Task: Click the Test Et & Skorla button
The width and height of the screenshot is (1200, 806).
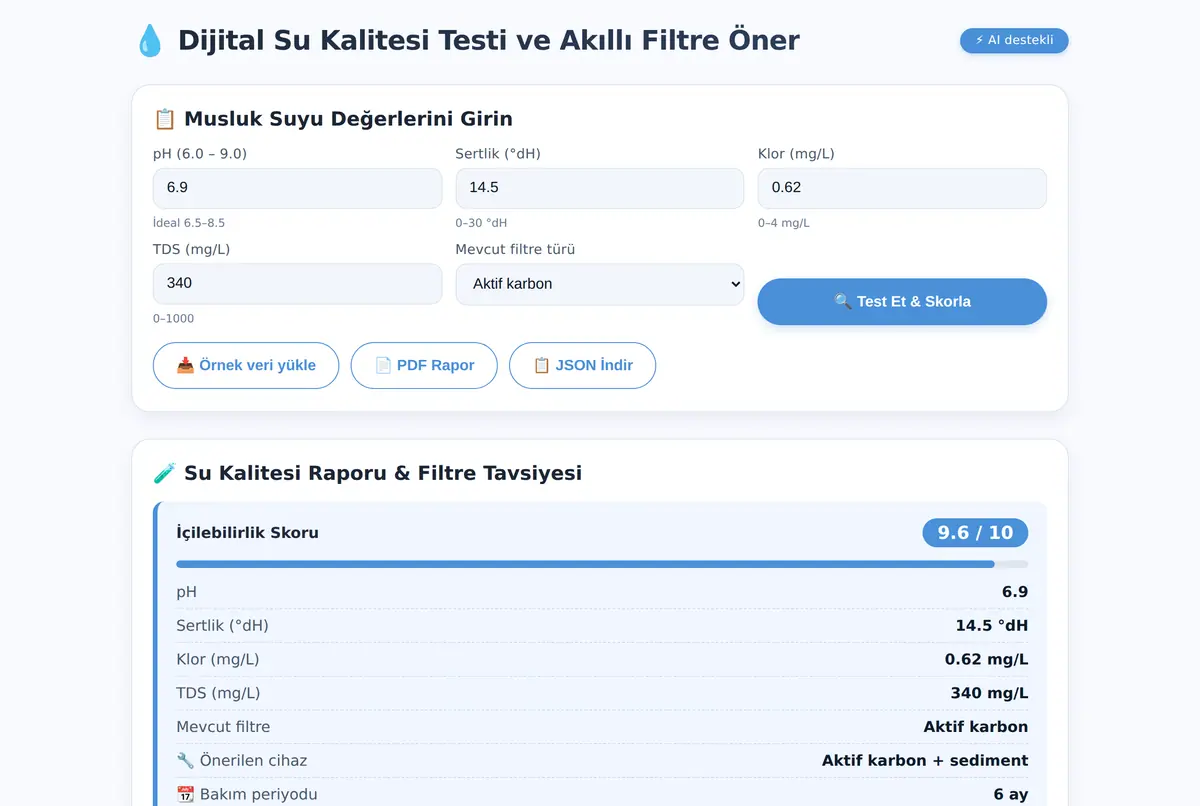Action: click(902, 302)
